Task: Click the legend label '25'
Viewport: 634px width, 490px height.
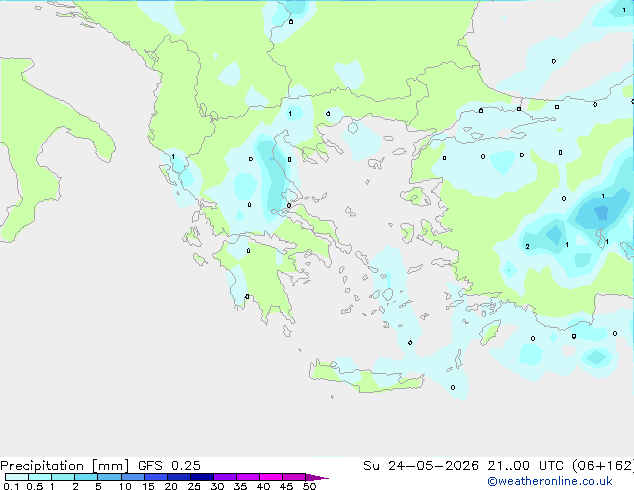Action: [194, 486]
